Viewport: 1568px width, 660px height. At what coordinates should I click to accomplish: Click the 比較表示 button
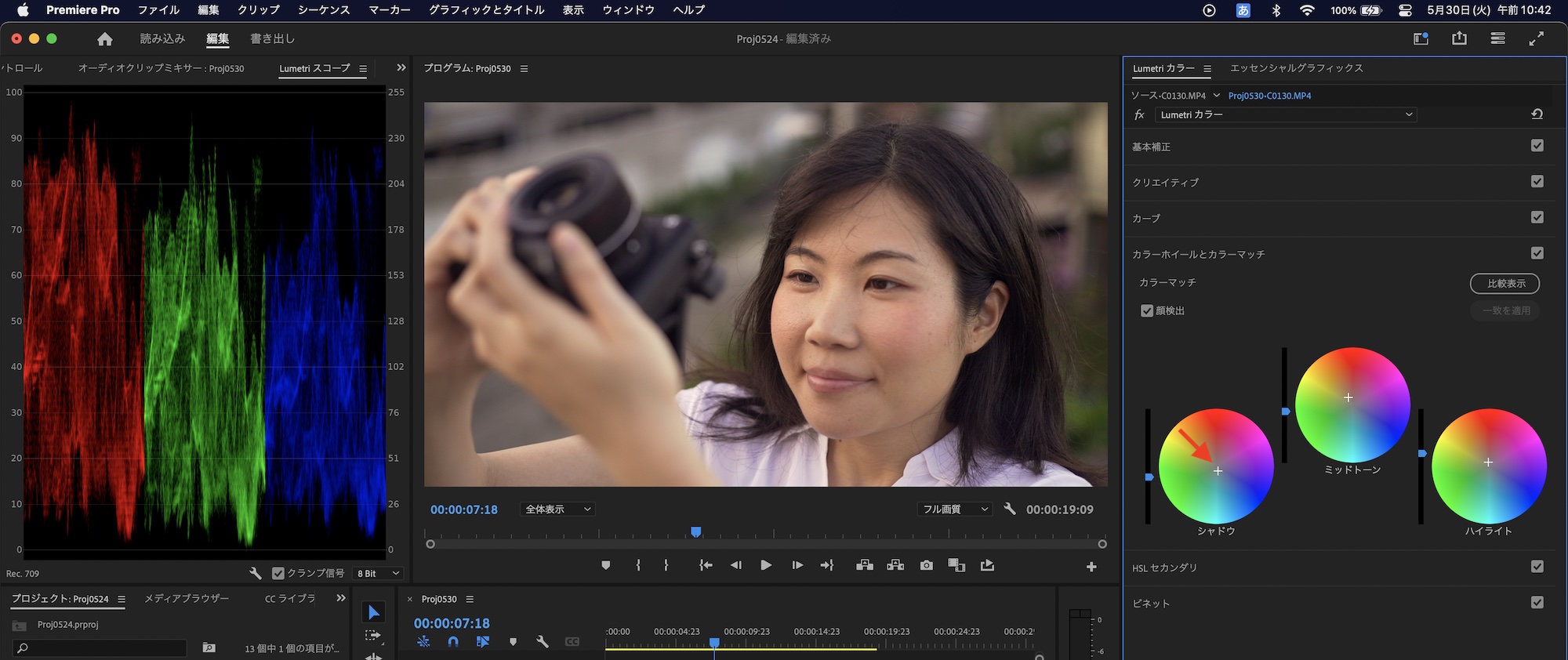pos(1504,283)
